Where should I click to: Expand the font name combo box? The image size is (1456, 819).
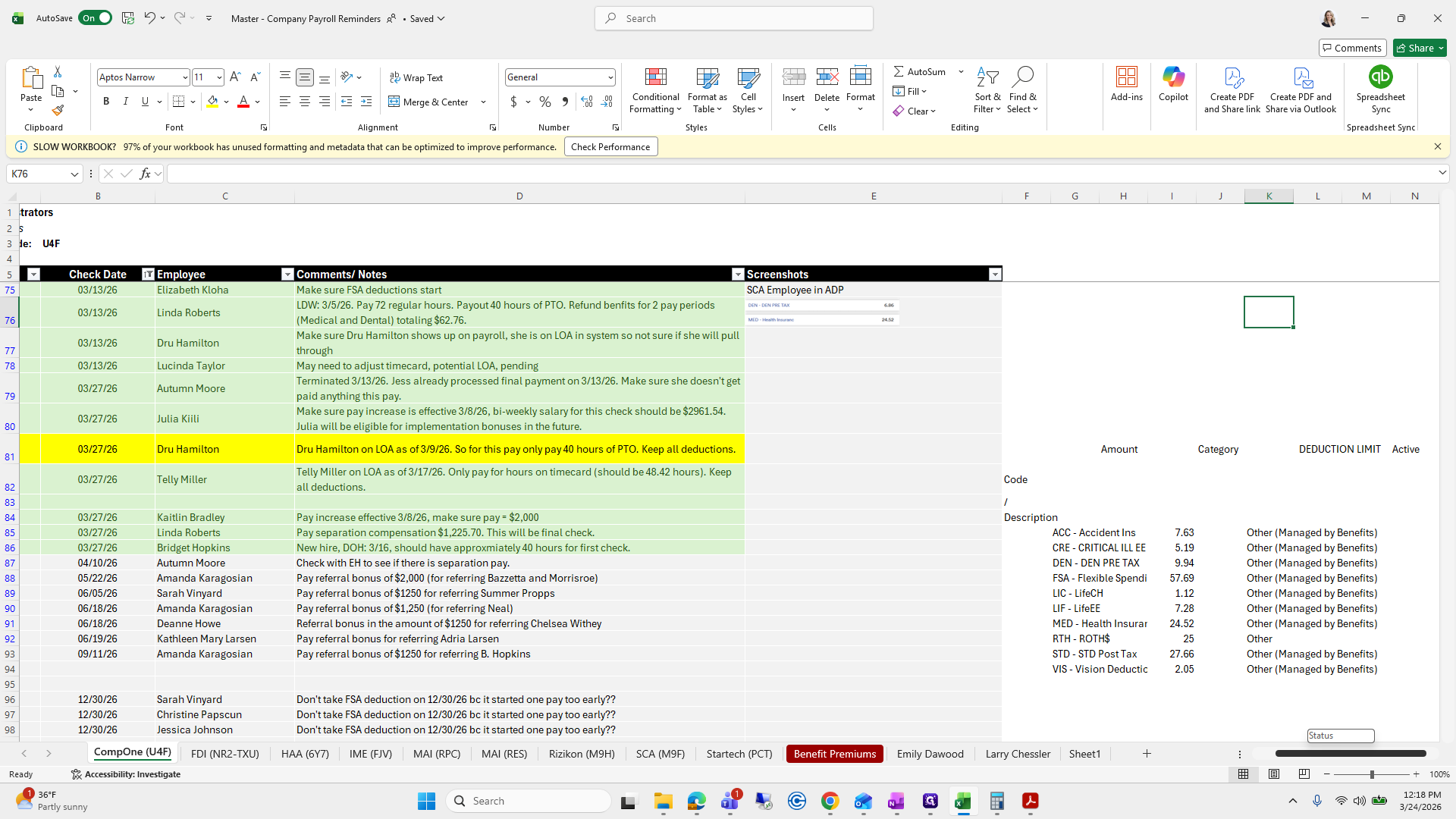(x=184, y=77)
